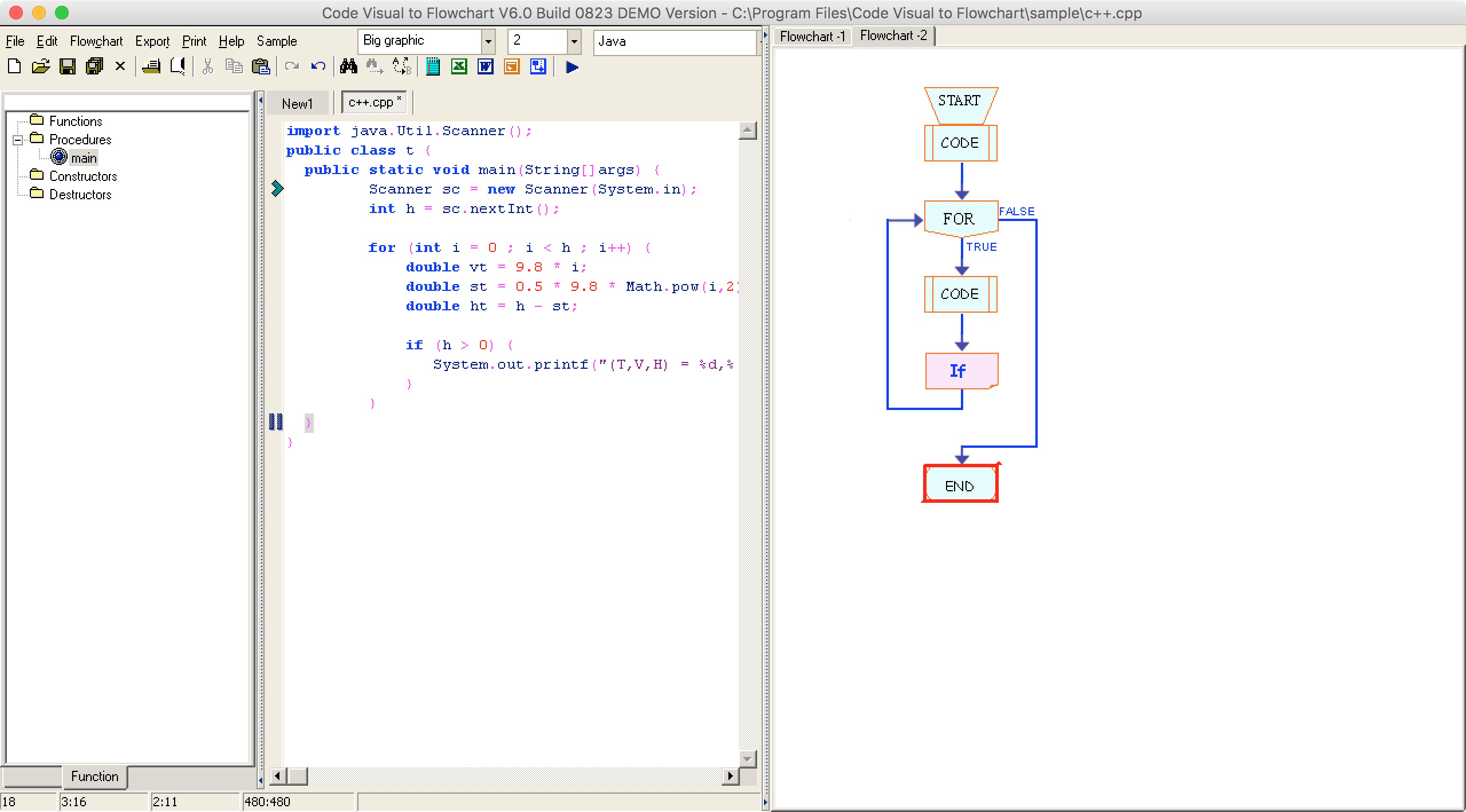
Task: Click the Print Preview page icon
Action: coord(178,67)
